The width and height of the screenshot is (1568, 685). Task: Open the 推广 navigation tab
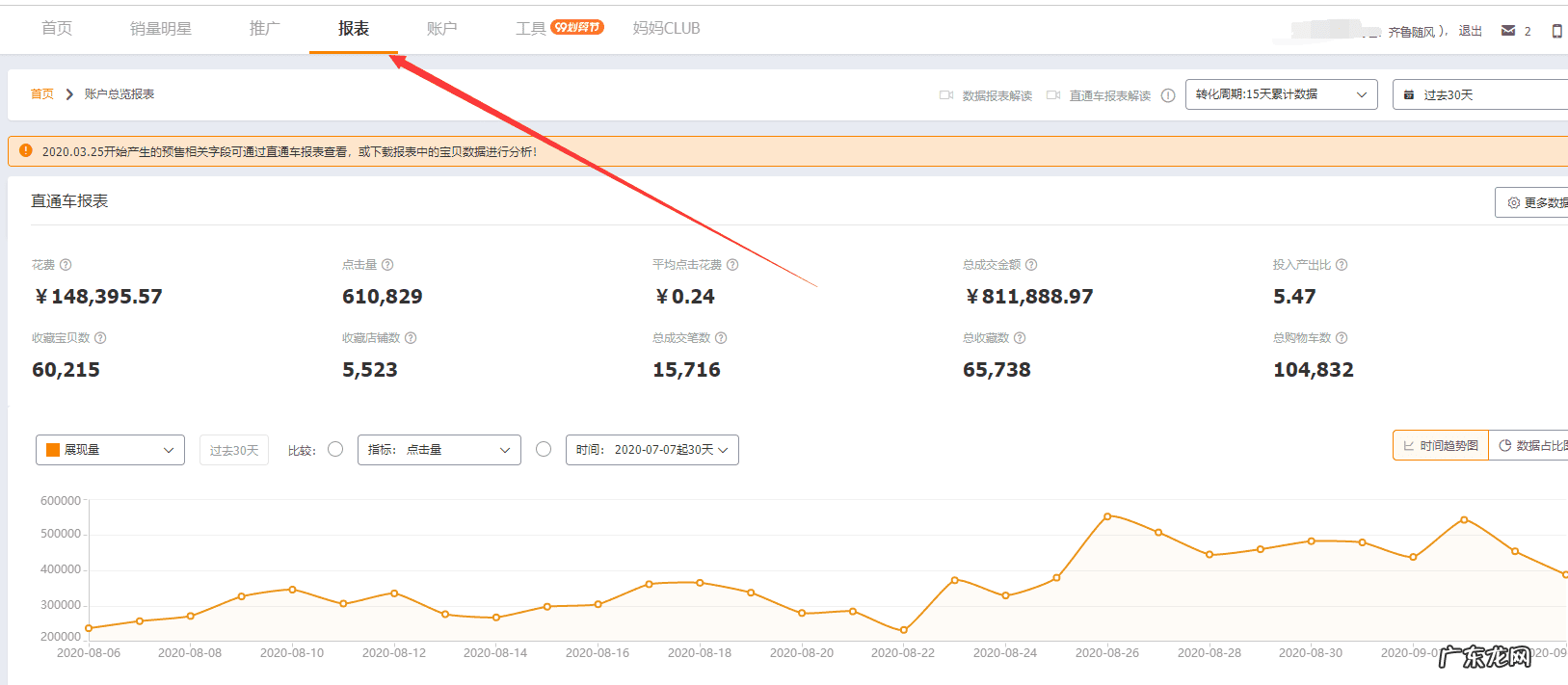(265, 28)
